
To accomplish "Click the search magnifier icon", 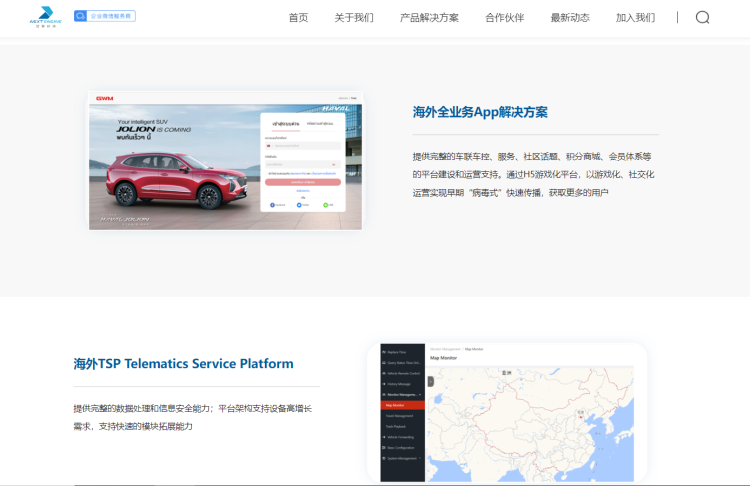I will pos(702,17).
